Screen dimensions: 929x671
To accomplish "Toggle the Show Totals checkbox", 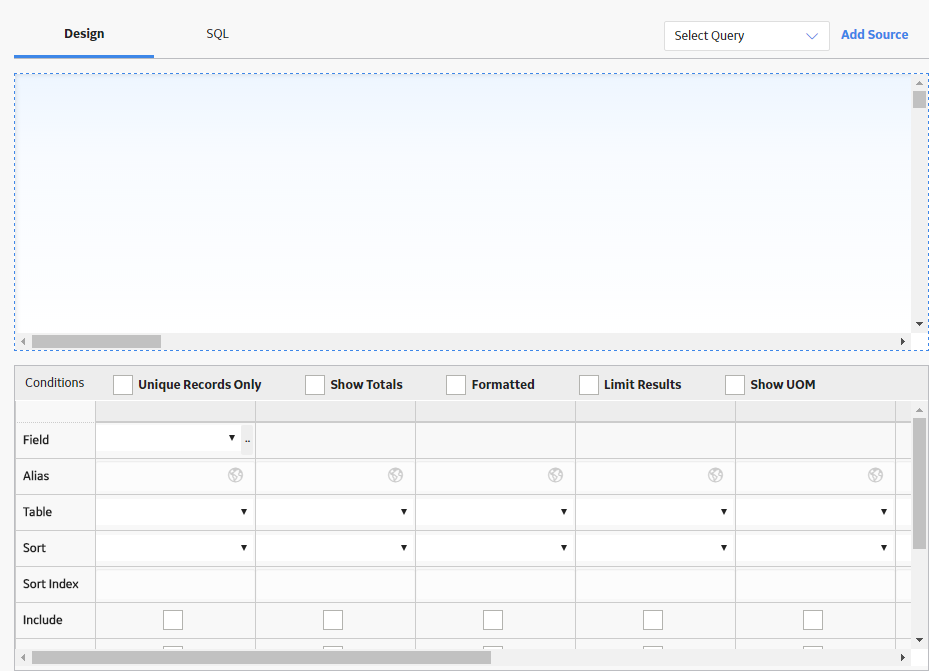I will [315, 384].
